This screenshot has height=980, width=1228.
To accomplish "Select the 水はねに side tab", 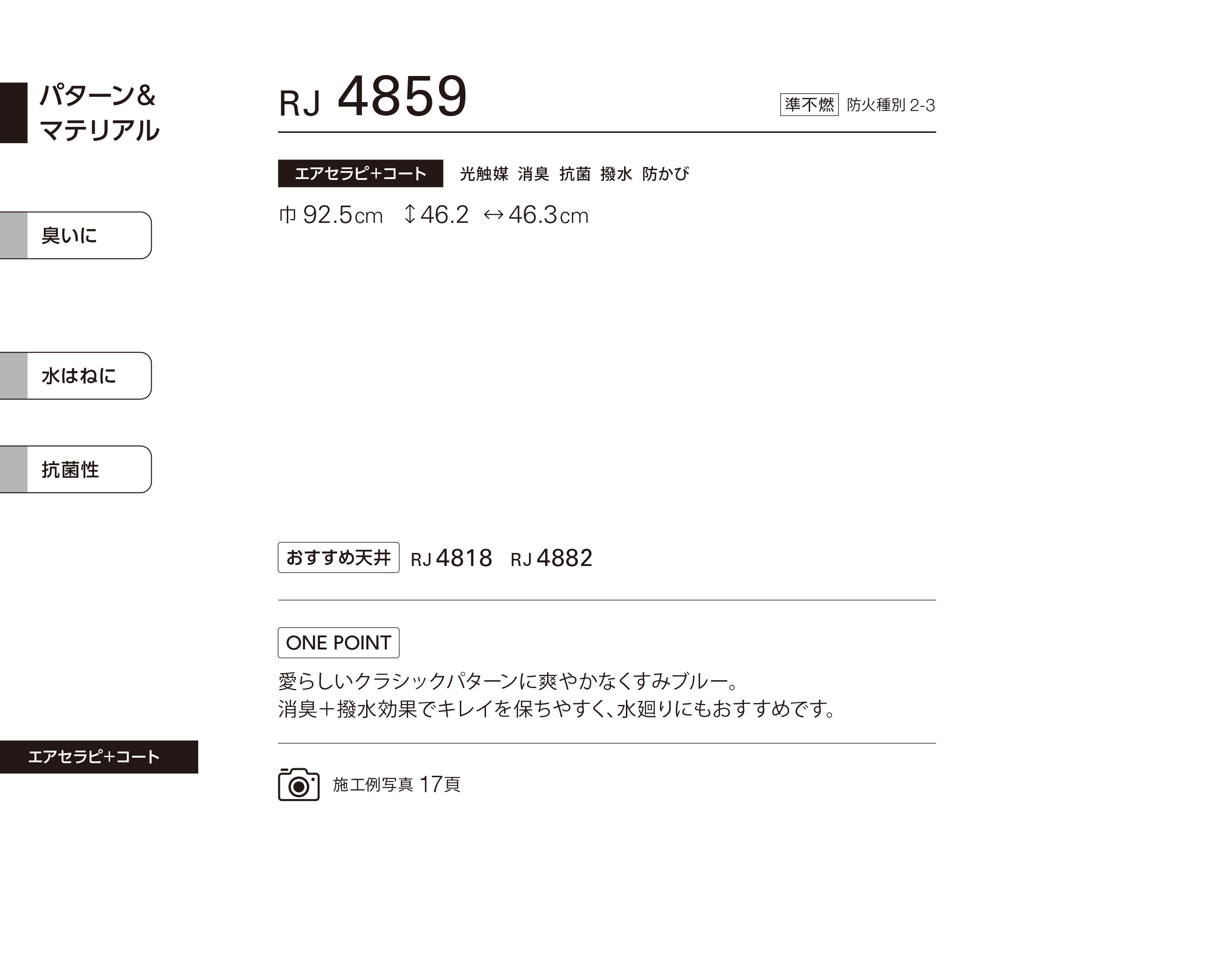I will [x=76, y=376].
